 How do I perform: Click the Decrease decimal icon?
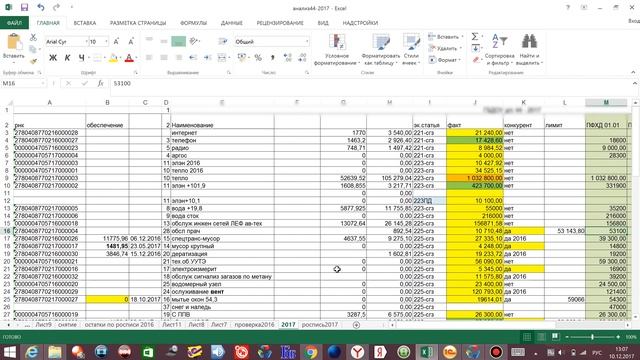(x=302, y=58)
